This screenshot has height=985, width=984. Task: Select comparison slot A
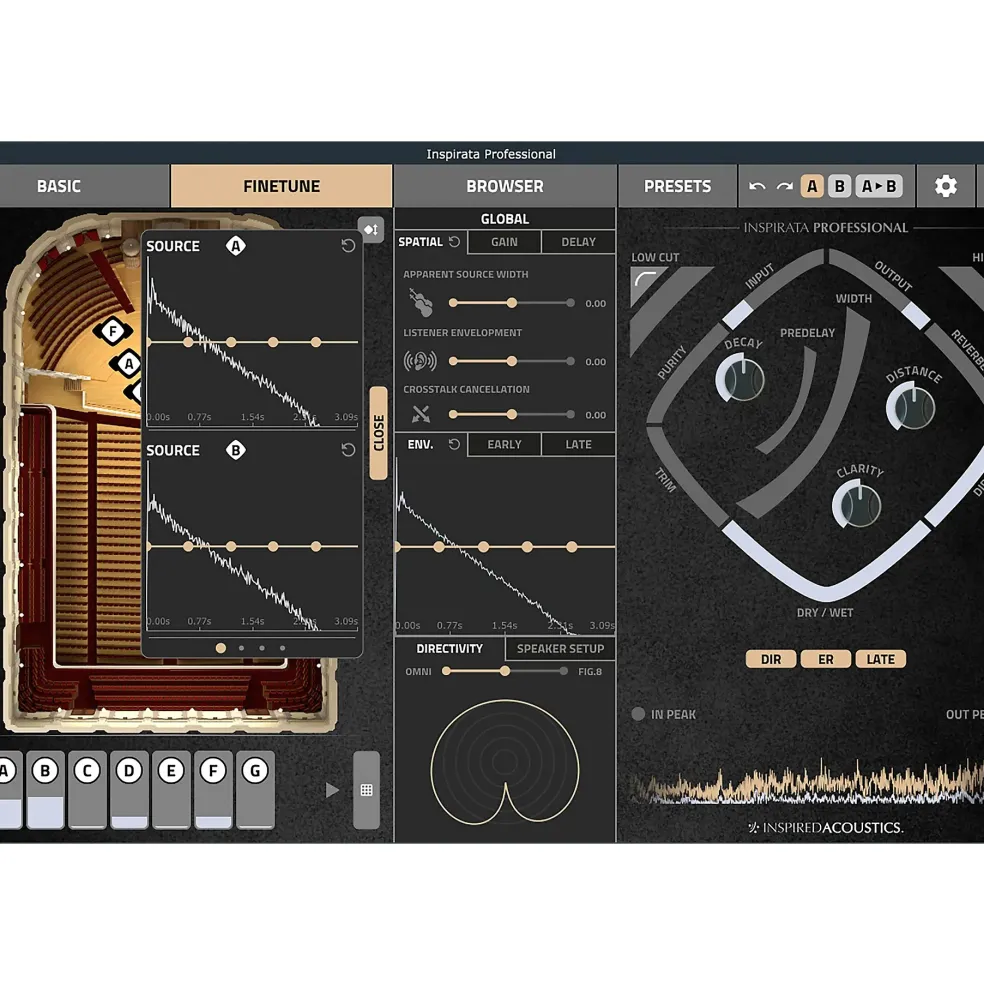click(812, 186)
